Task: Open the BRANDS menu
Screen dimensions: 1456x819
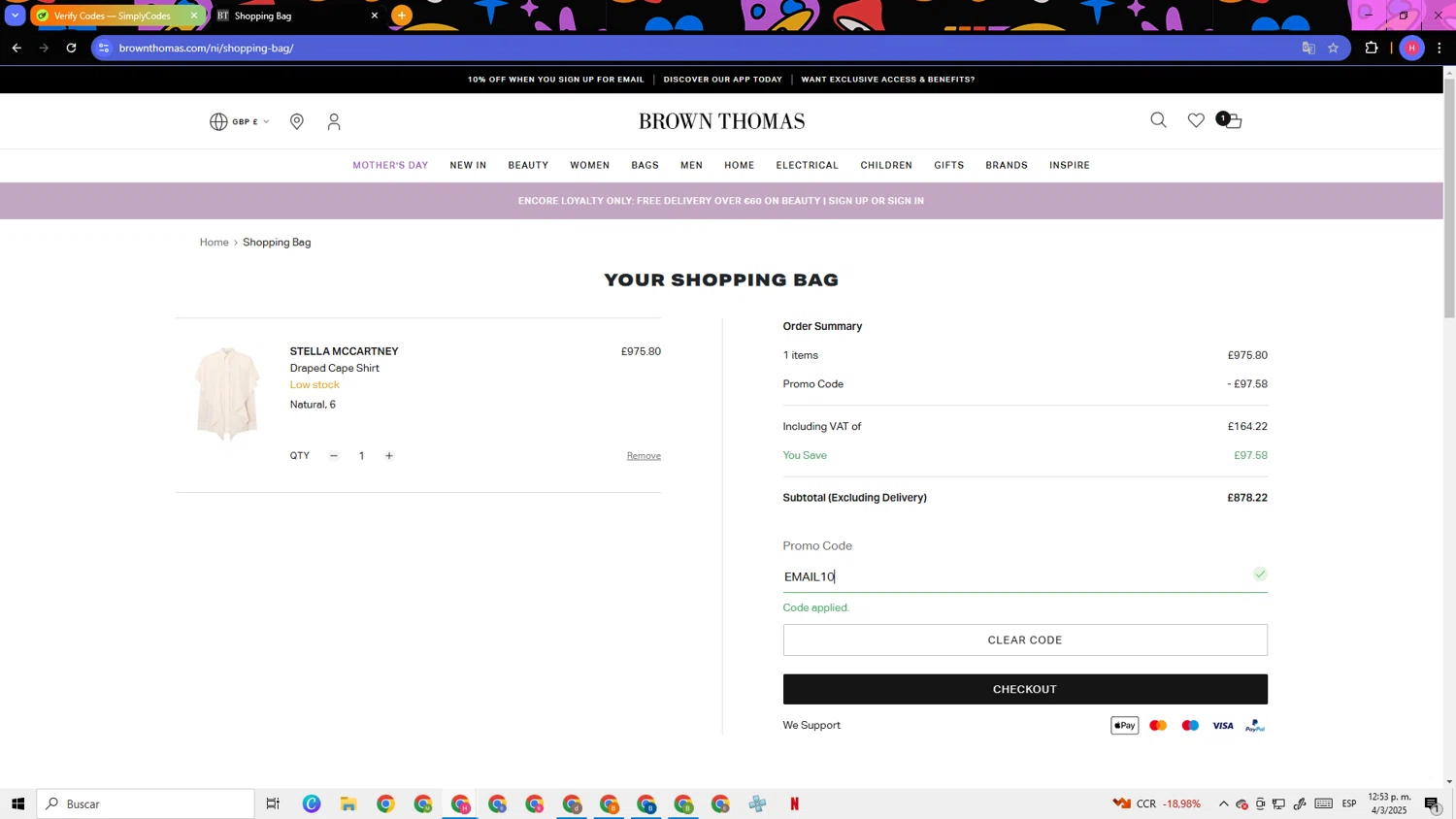Action: [x=1007, y=165]
